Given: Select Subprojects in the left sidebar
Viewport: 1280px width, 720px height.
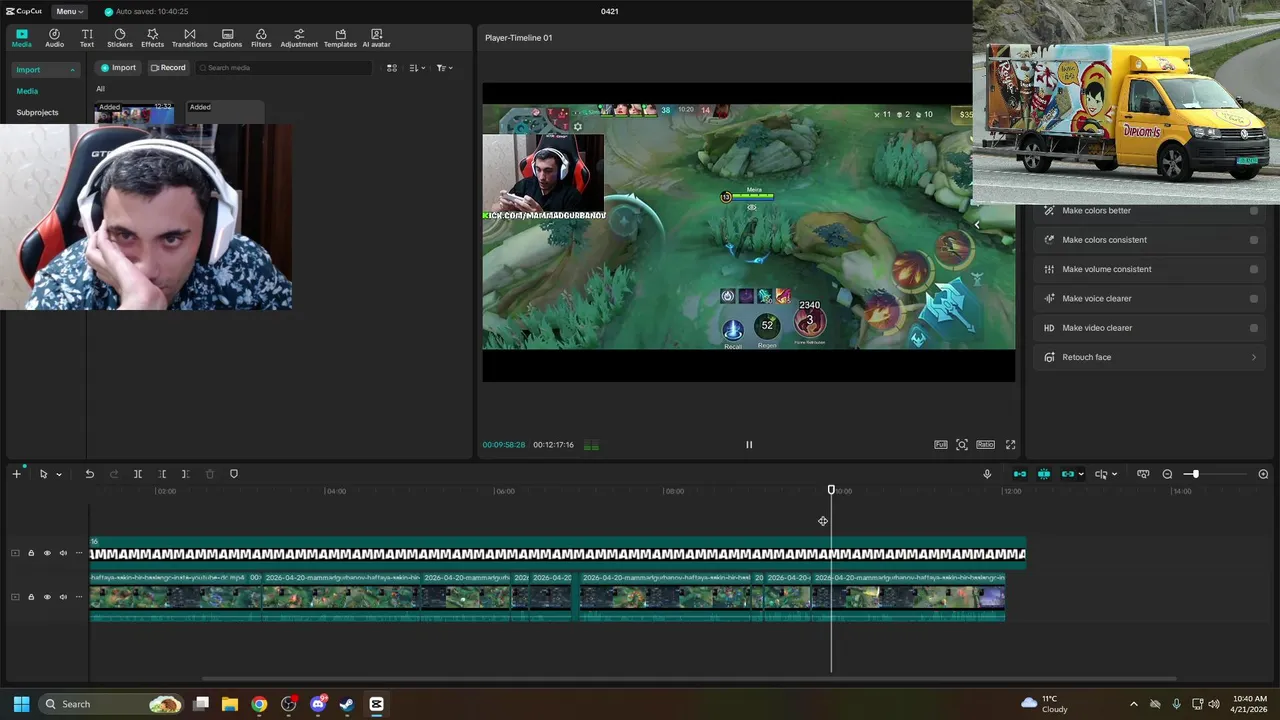Looking at the screenshot, I should pyautogui.click(x=37, y=112).
